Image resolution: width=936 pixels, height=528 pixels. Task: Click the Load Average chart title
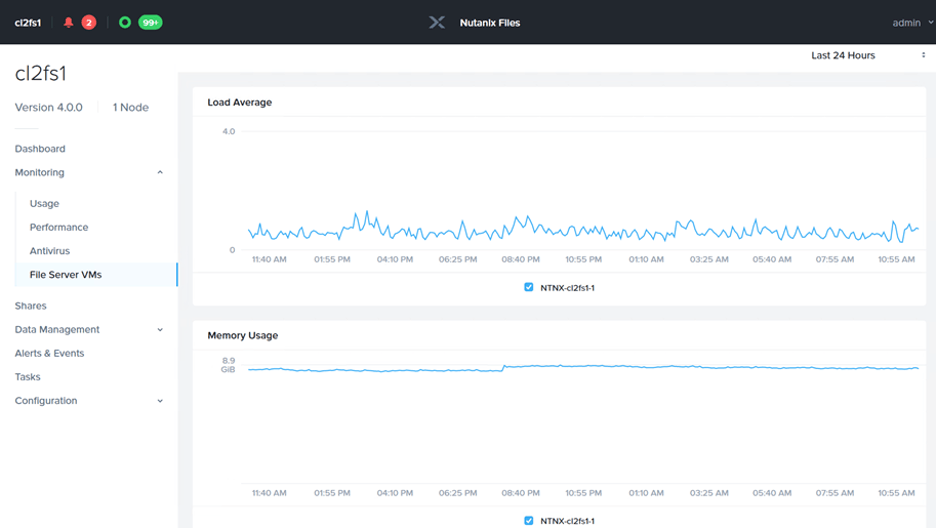[239, 102]
